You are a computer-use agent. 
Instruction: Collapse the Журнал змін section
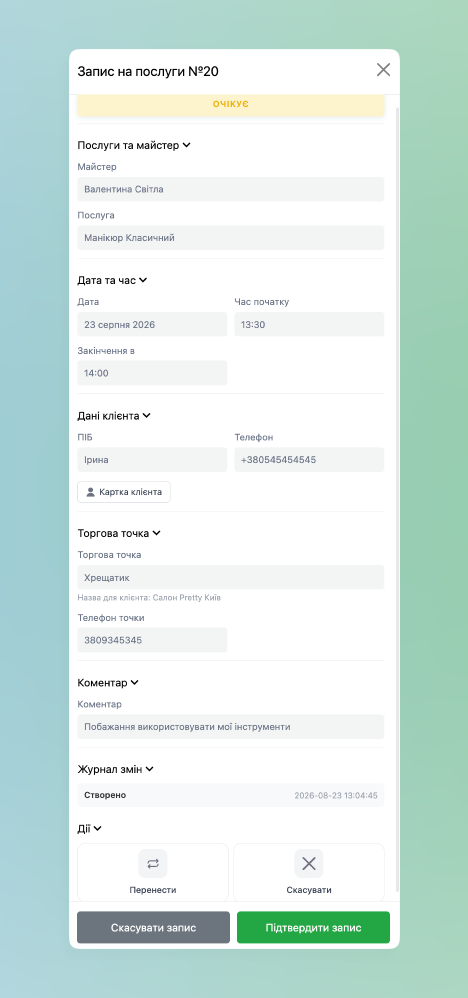[150, 769]
